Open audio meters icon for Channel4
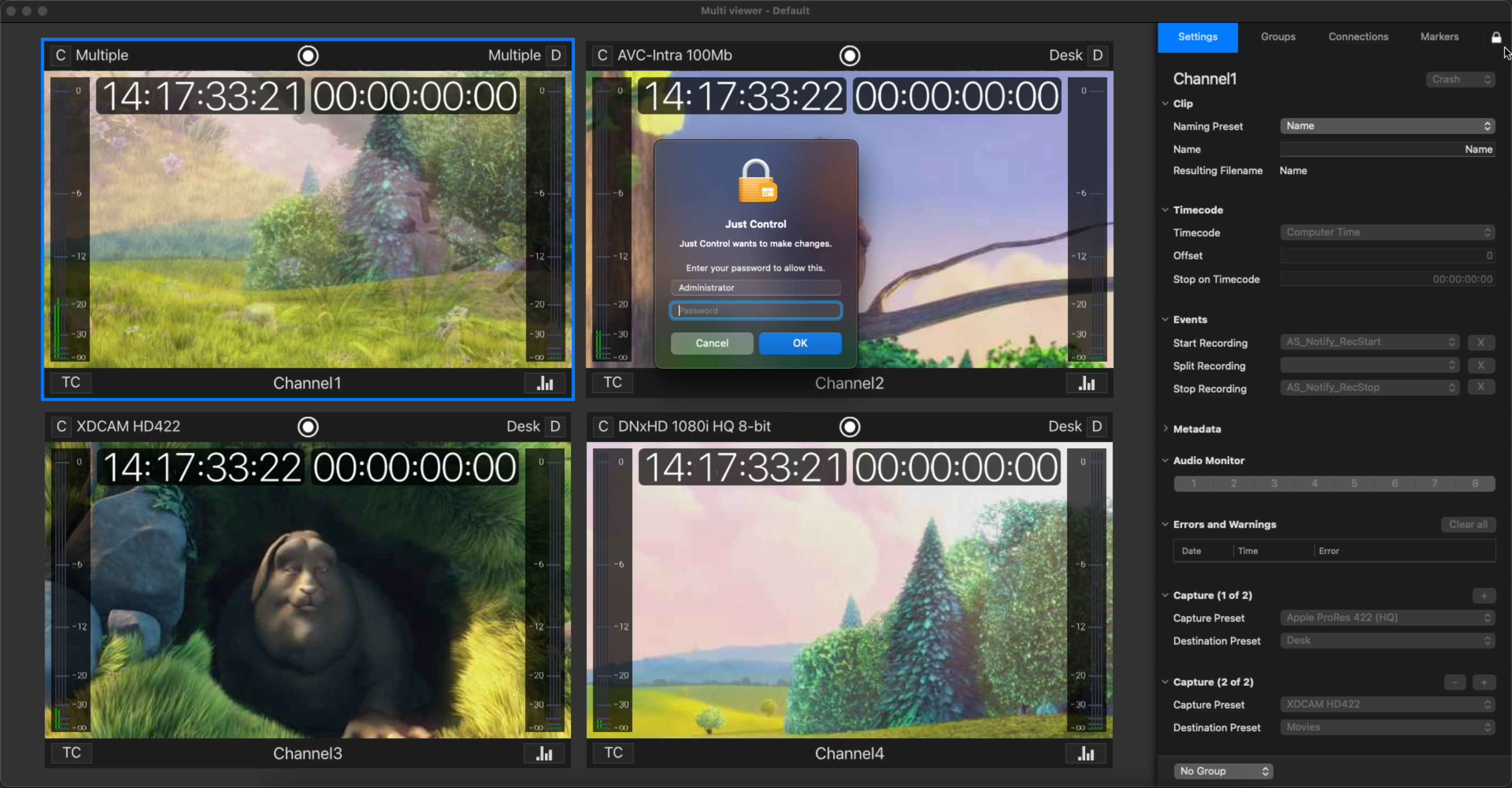Screen dimensions: 1512x788 (x=1086, y=753)
